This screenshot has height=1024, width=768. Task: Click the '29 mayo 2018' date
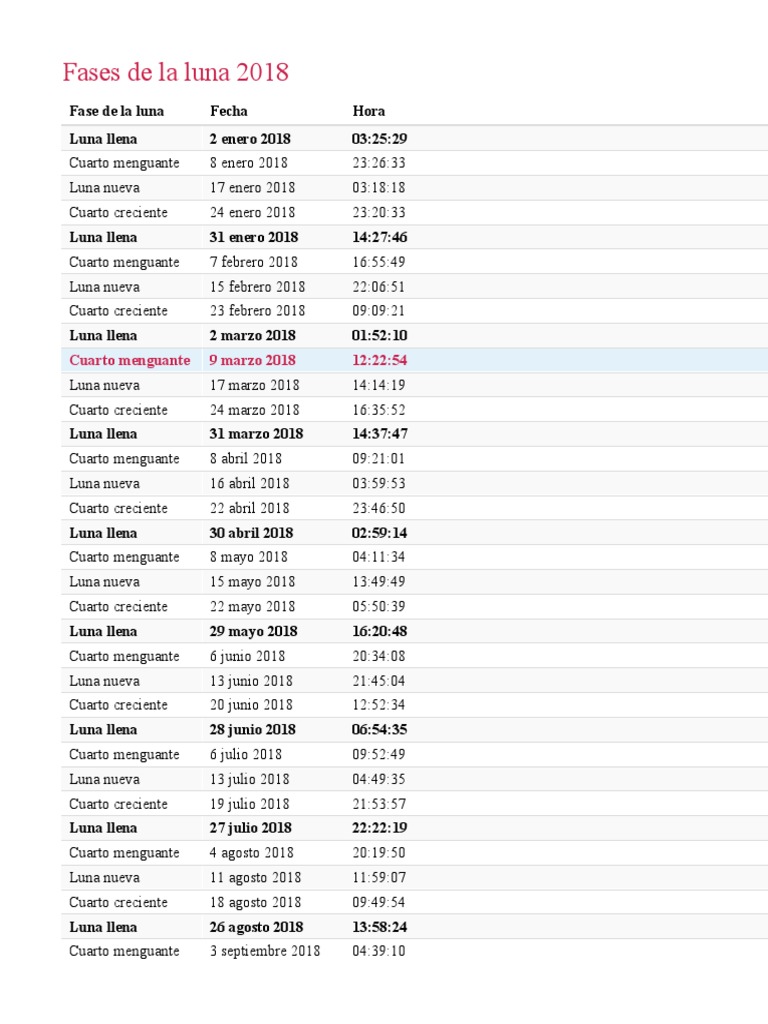pos(253,631)
